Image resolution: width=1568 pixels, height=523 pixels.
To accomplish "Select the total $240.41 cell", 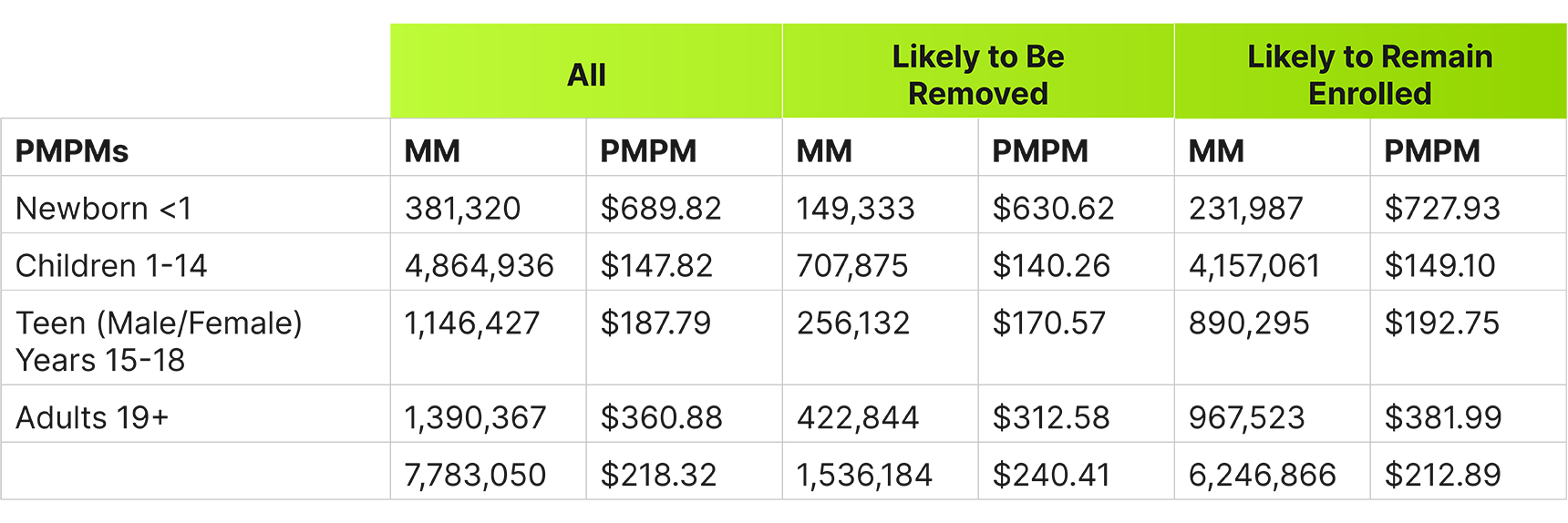I will coord(1077,471).
